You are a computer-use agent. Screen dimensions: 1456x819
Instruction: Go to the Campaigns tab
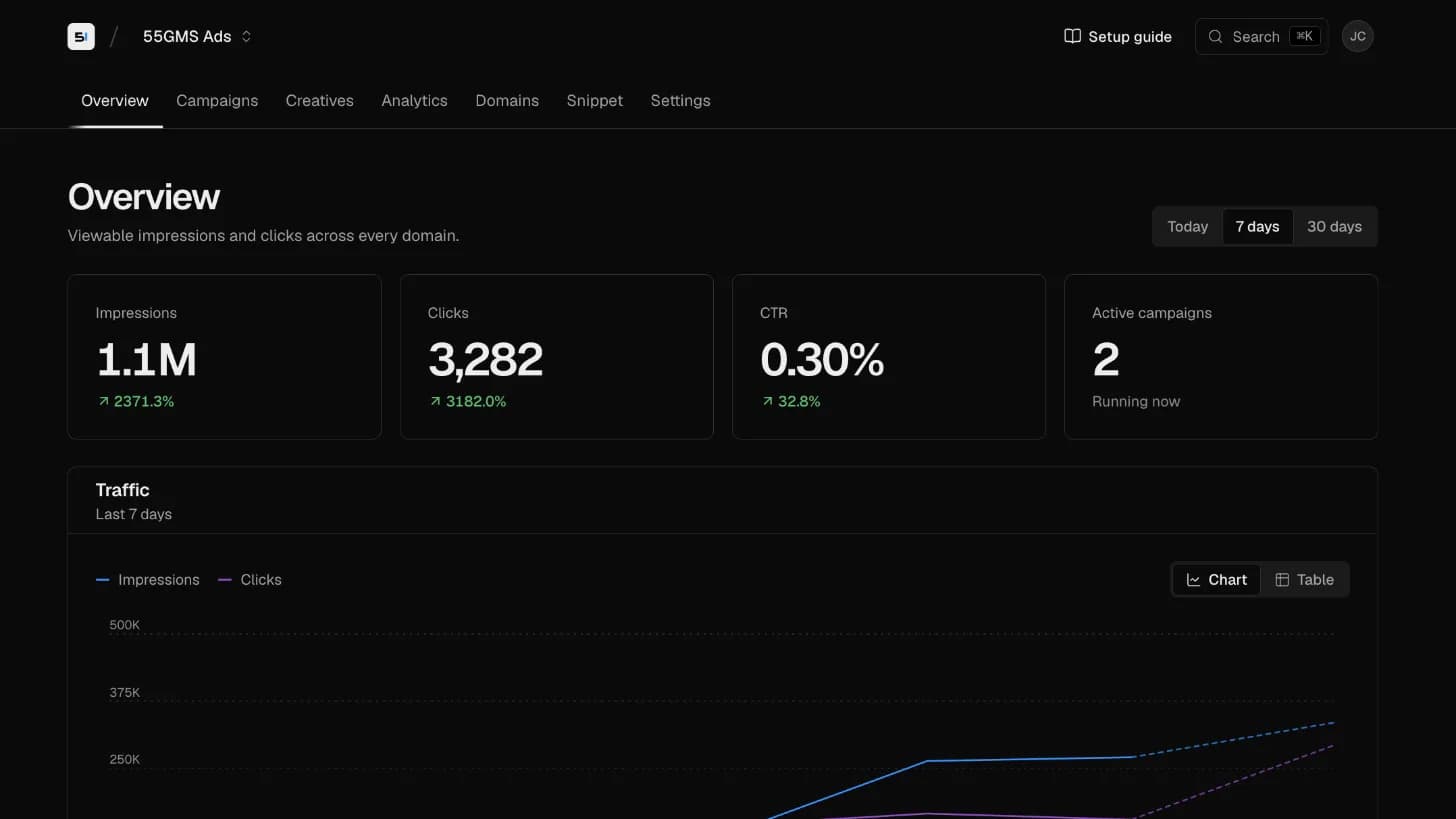[x=217, y=100]
